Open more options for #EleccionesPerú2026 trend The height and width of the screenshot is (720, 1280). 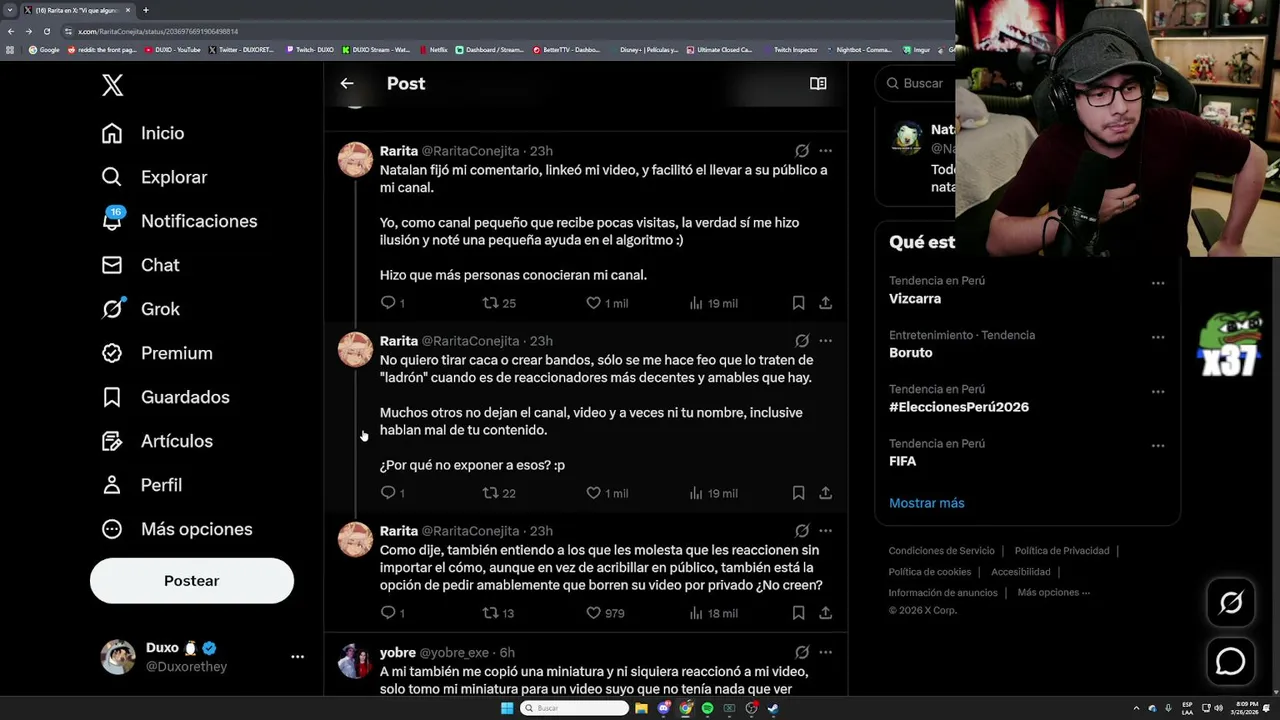tap(1158, 391)
